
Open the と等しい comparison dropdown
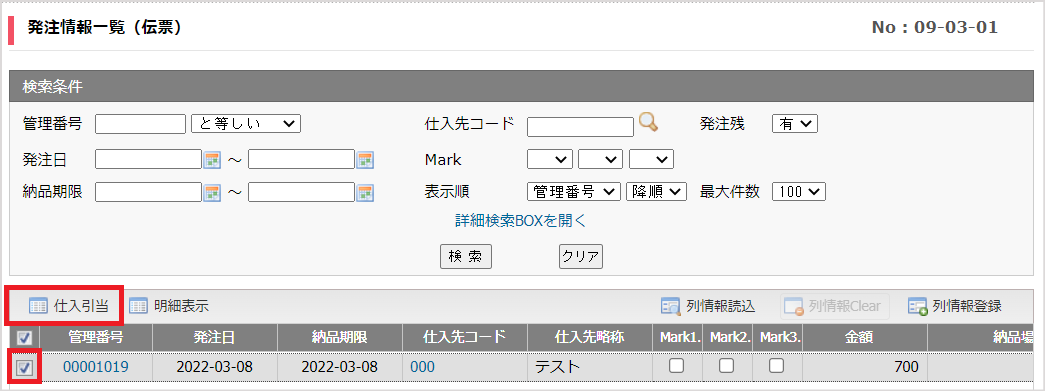point(246,123)
